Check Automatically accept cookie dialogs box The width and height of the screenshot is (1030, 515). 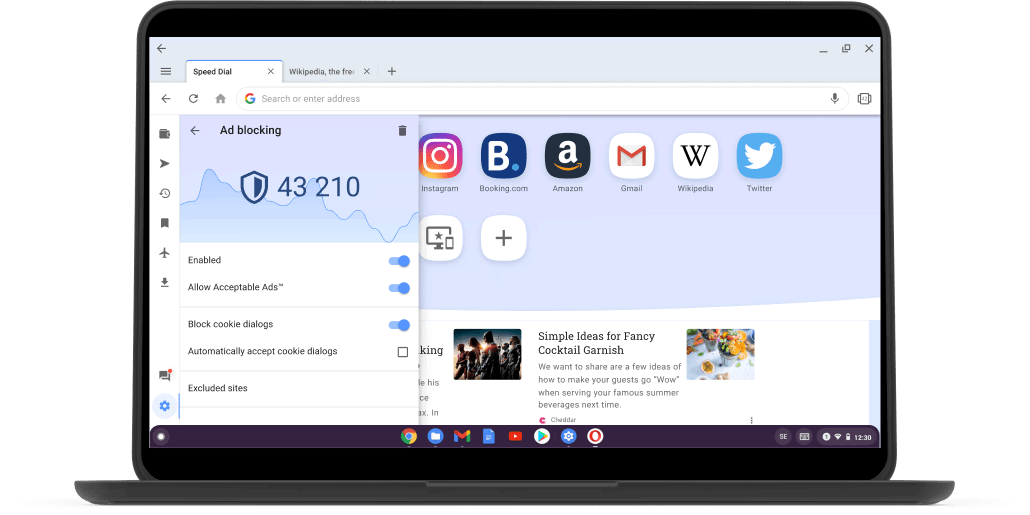click(403, 352)
